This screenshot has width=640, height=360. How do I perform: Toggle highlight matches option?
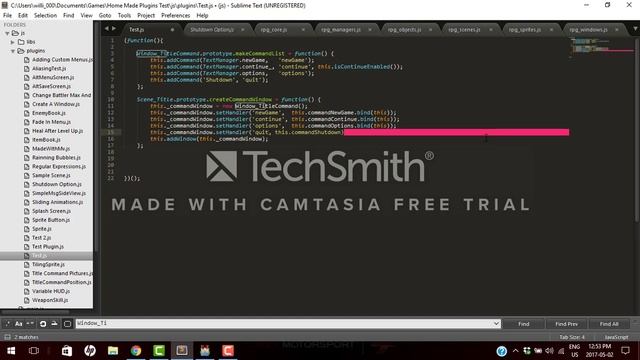click(67, 324)
